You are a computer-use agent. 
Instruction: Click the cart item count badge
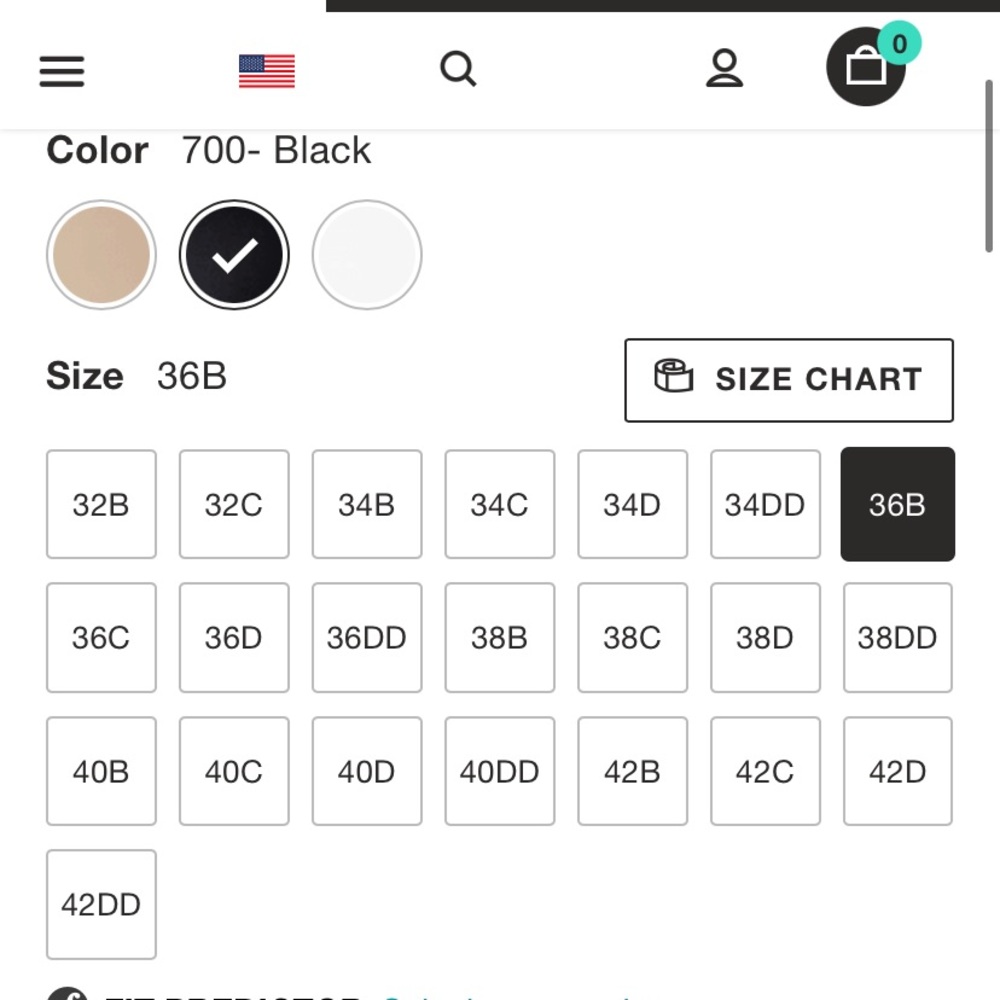pyautogui.click(x=897, y=43)
